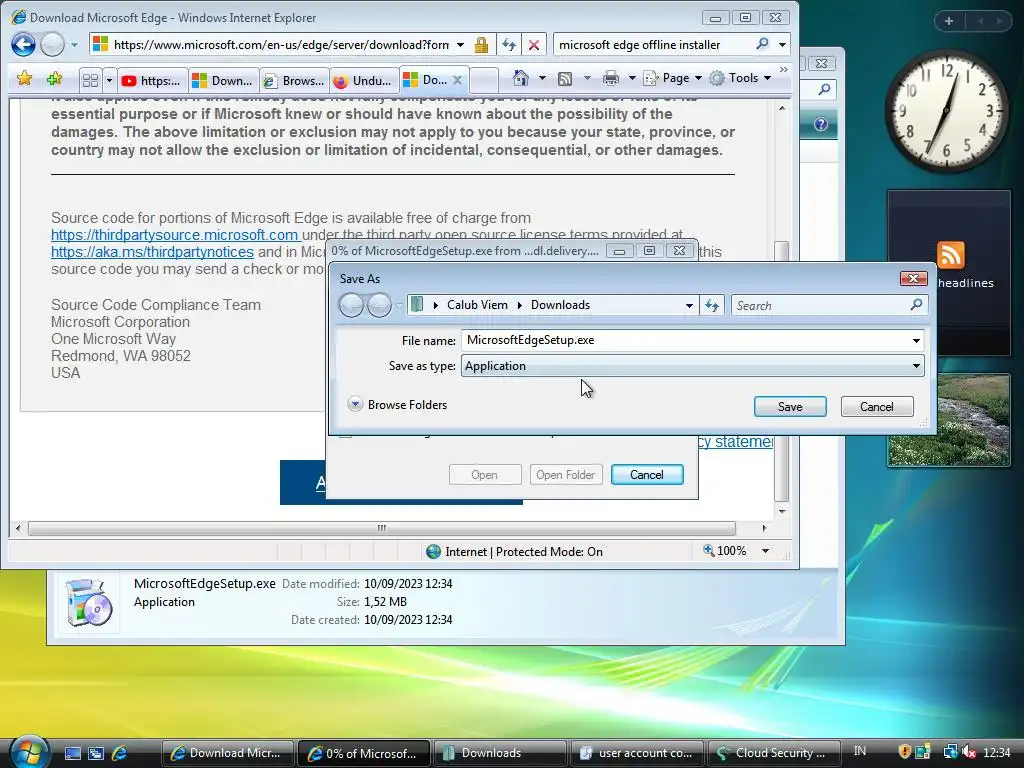Click Cancel in the Save As dialog
1024x768 pixels.
tap(876, 407)
